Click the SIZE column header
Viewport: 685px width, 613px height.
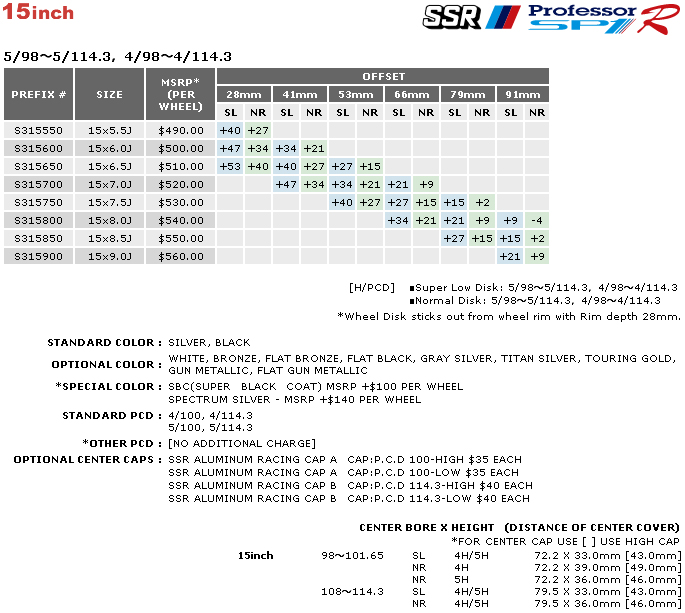tap(110, 94)
